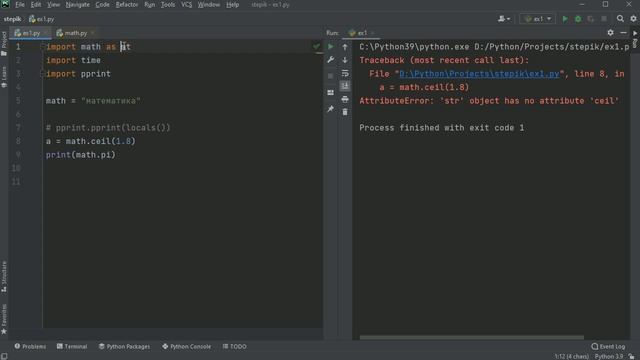Open the Edit menu
The height and width of the screenshot is (360, 640).
(x=36, y=5)
